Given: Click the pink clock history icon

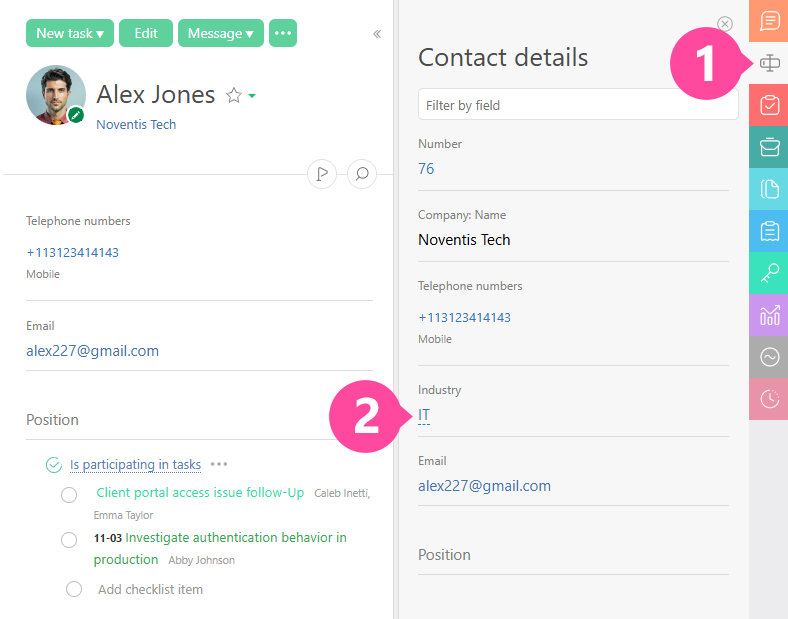Looking at the screenshot, I should pos(769,399).
